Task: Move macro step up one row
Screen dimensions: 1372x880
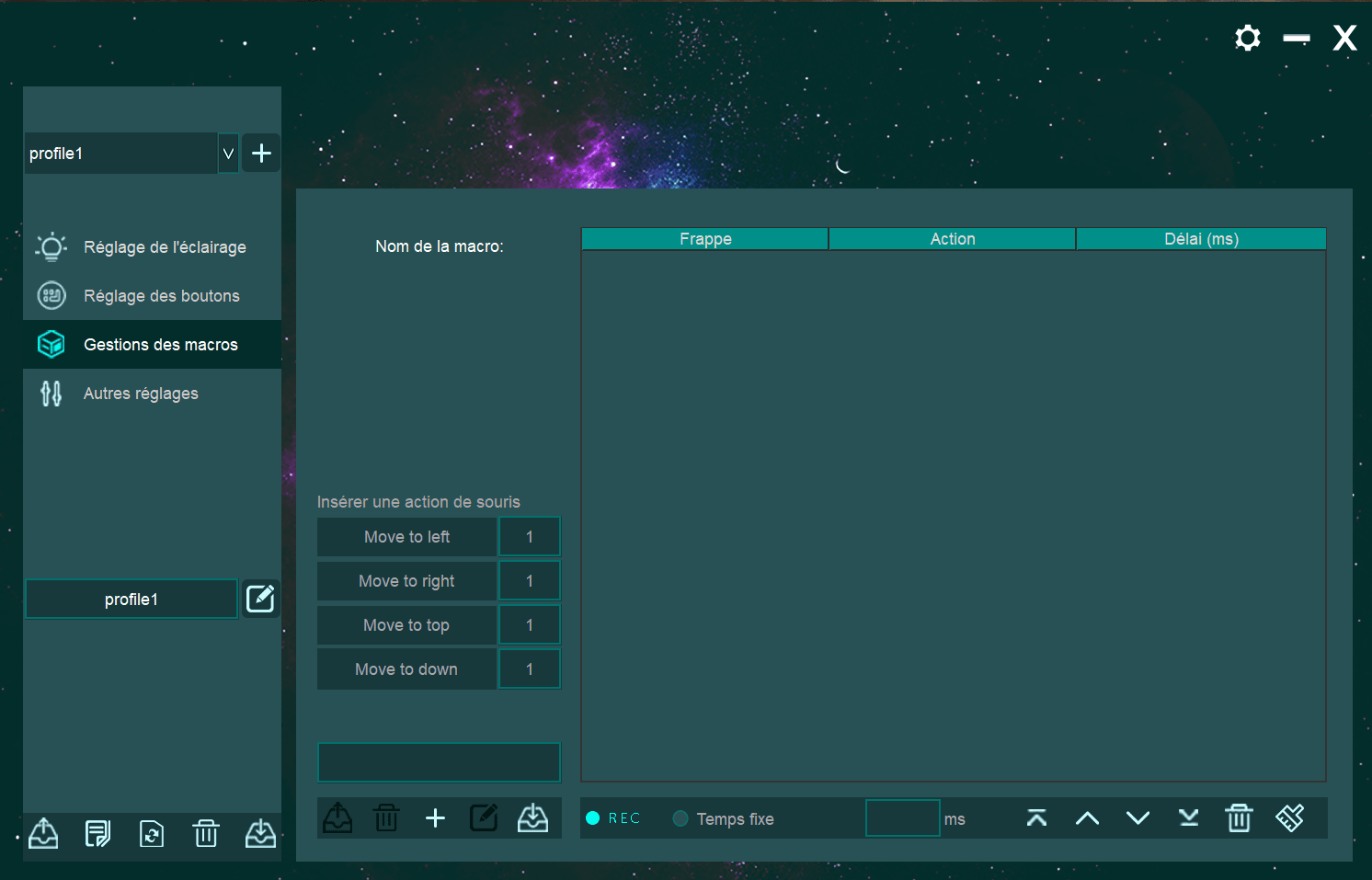Action: click(1087, 818)
